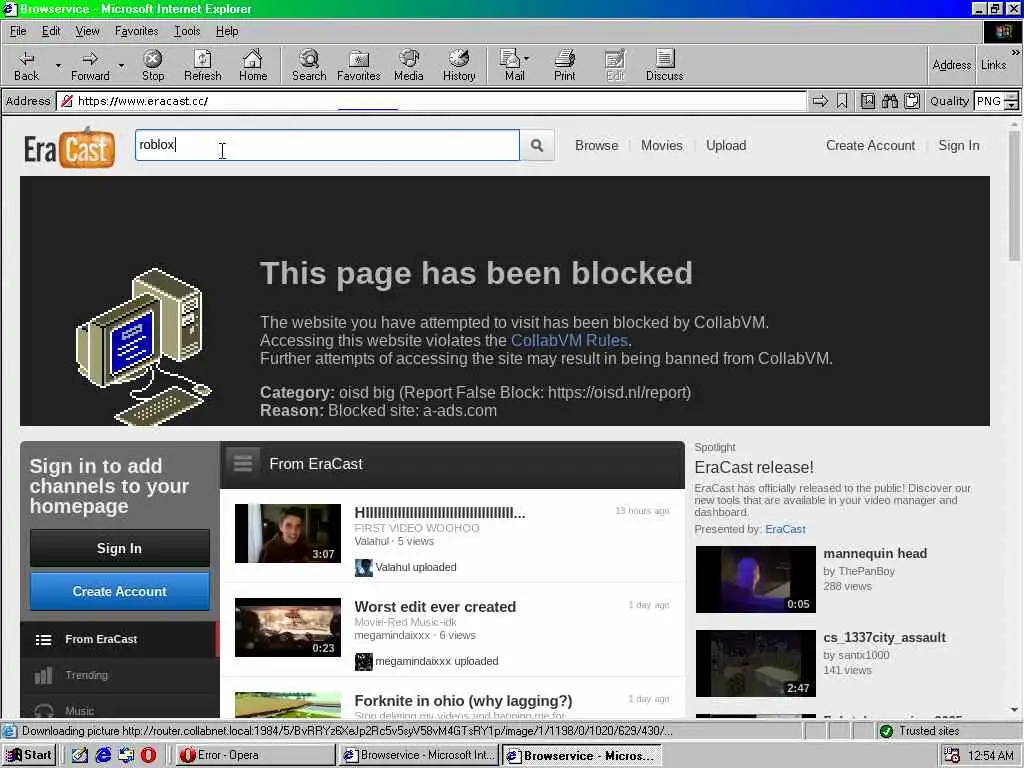Click the EraCast search text box
This screenshot has height=768, width=1024.
327,145
